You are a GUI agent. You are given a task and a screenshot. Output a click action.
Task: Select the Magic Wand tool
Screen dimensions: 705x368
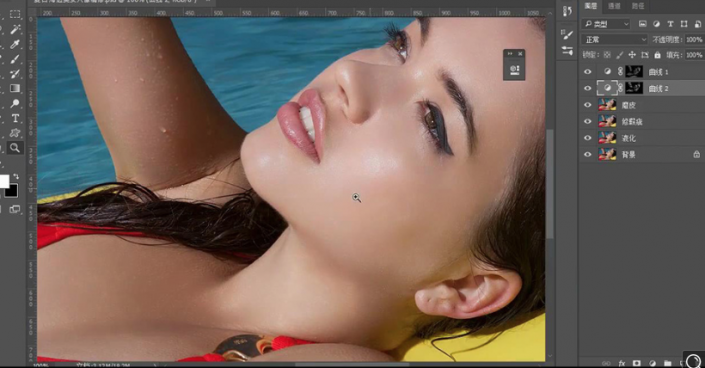point(15,30)
